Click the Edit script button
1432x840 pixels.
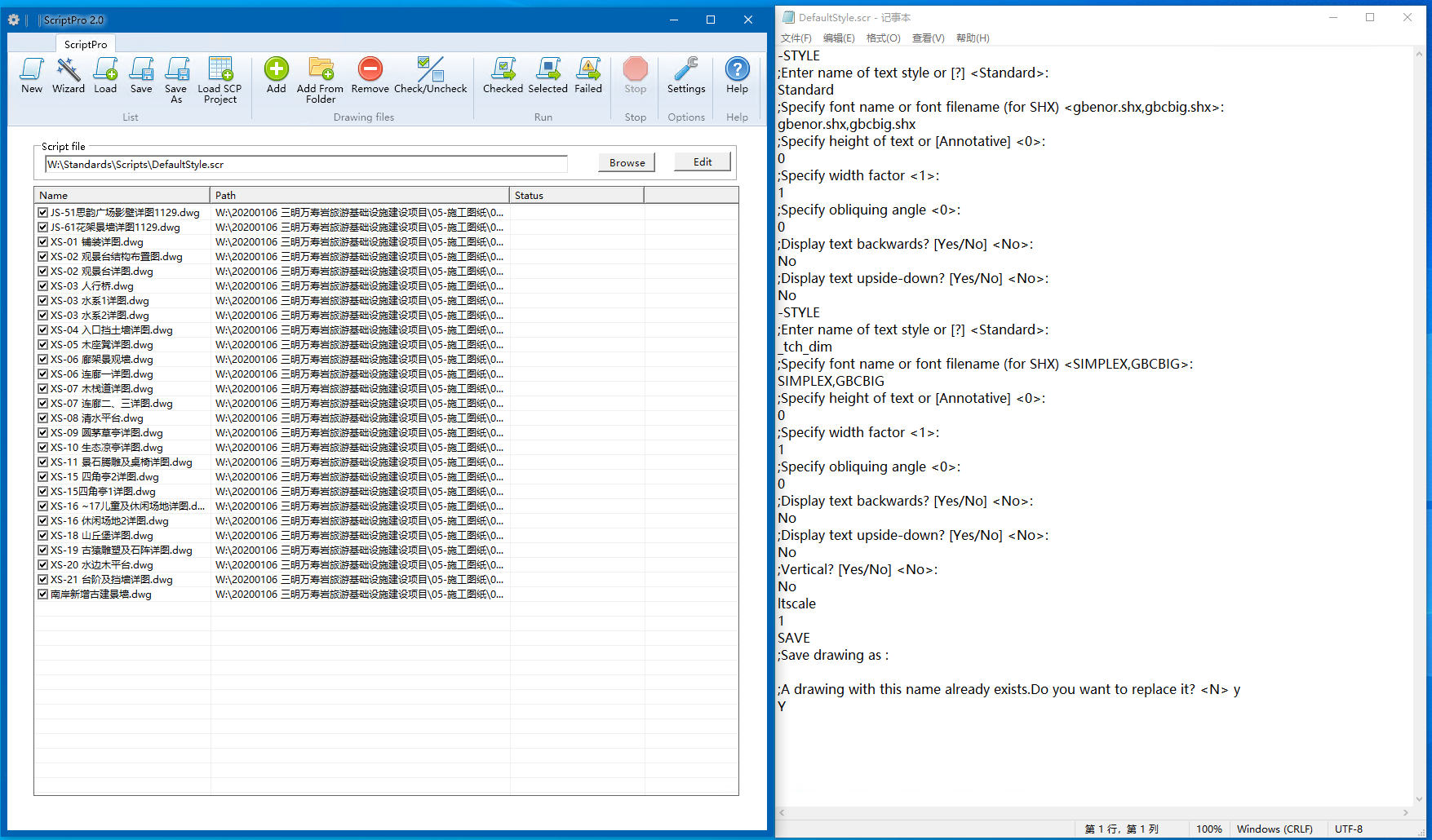[x=702, y=162]
